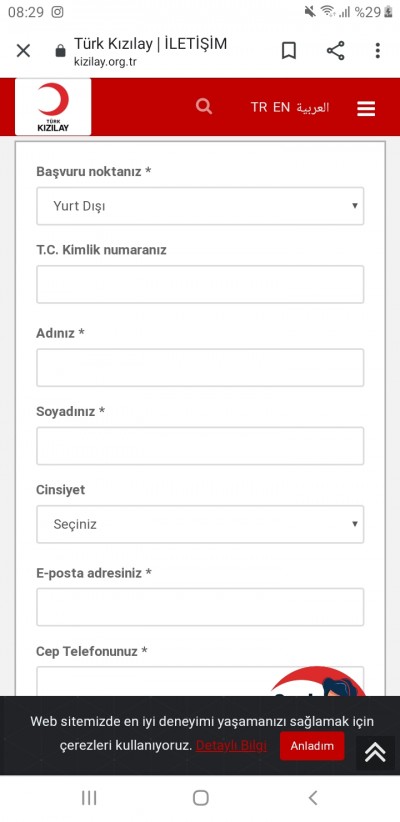Switch site language to Arabic

coord(312,107)
